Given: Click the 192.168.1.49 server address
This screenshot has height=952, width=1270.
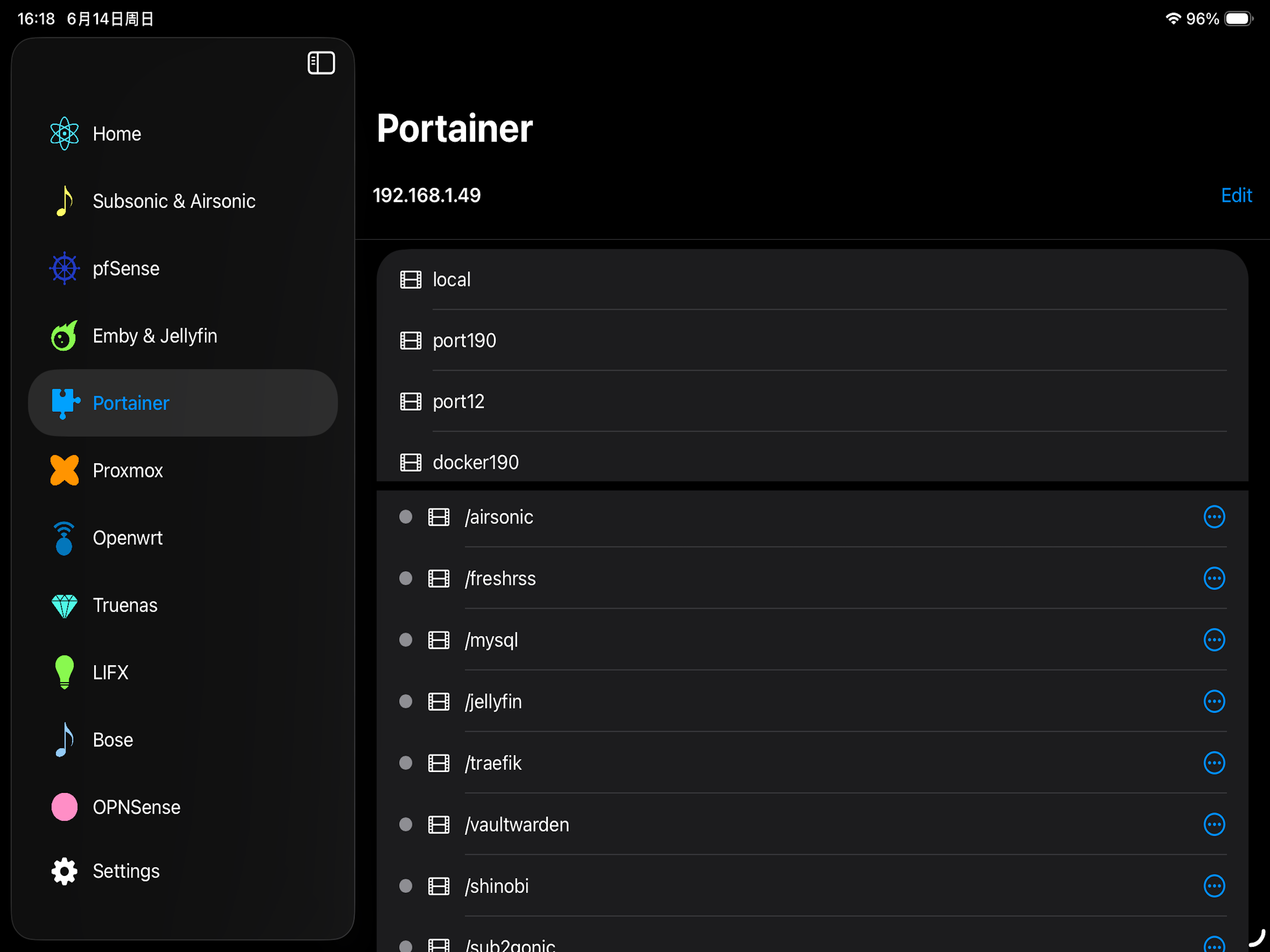Looking at the screenshot, I should (x=426, y=196).
